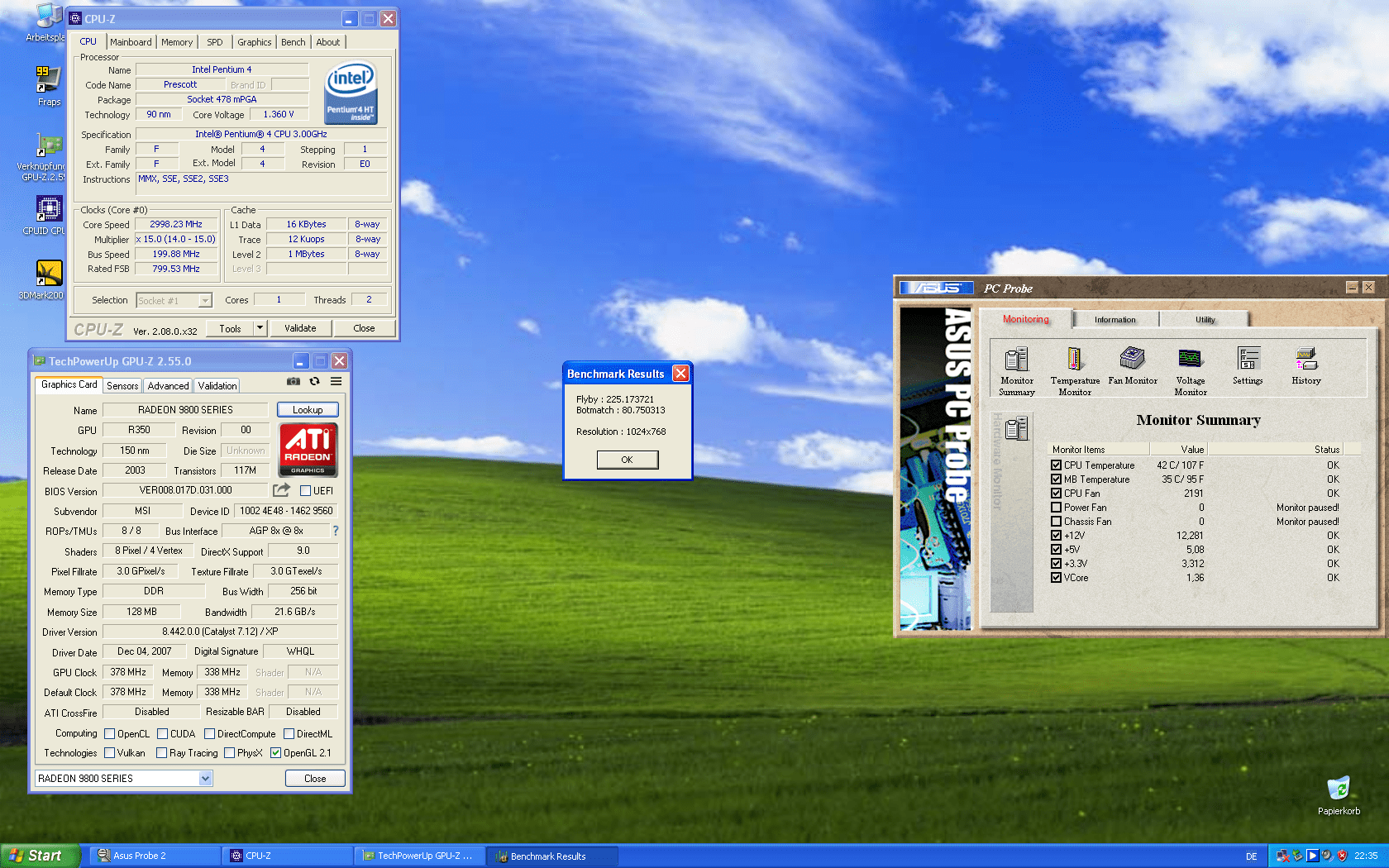The image size is (1389, 868).
Task: Switch to Information tab in PC Probe
Action: pos(1115,319)
